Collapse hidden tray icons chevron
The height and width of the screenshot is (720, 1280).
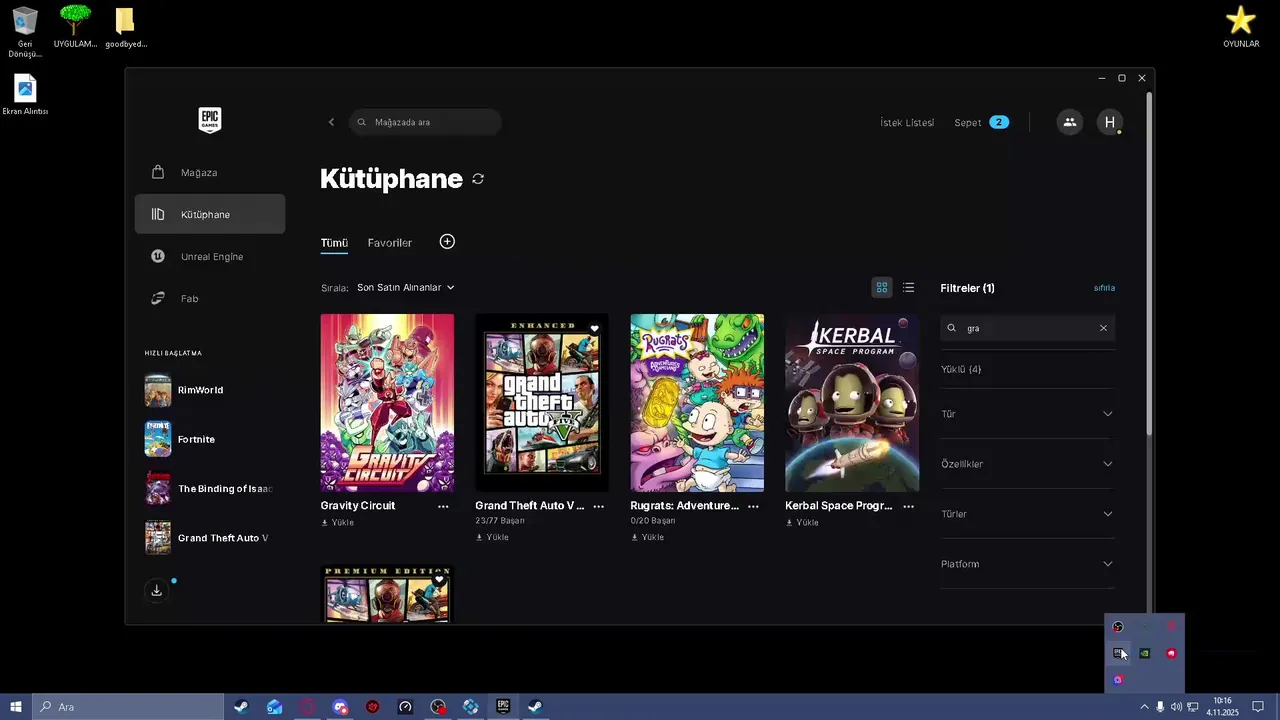point(1144,707)
